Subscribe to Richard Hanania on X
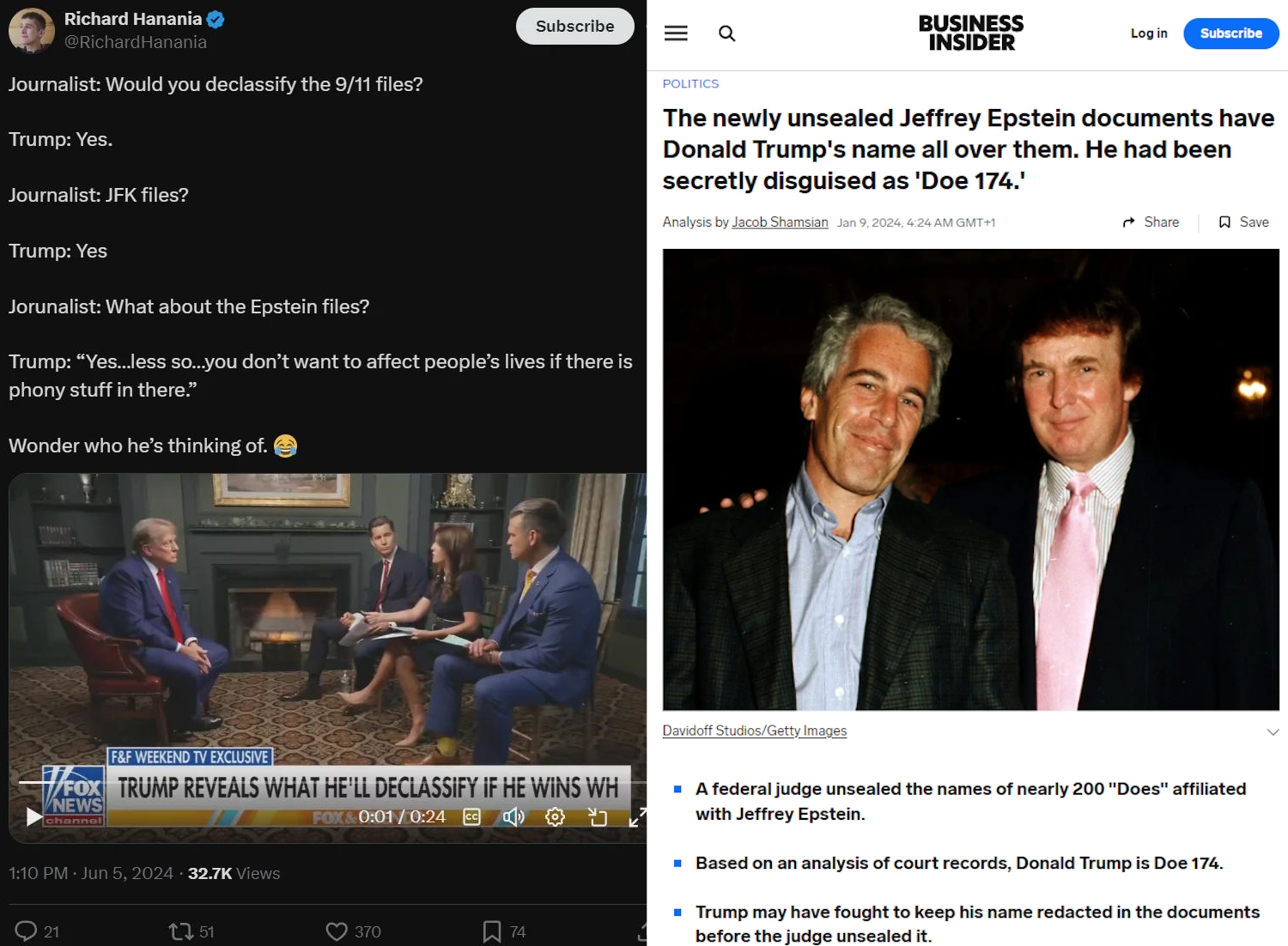Screen dimensions: 1288x946 [x=575, y=27]
